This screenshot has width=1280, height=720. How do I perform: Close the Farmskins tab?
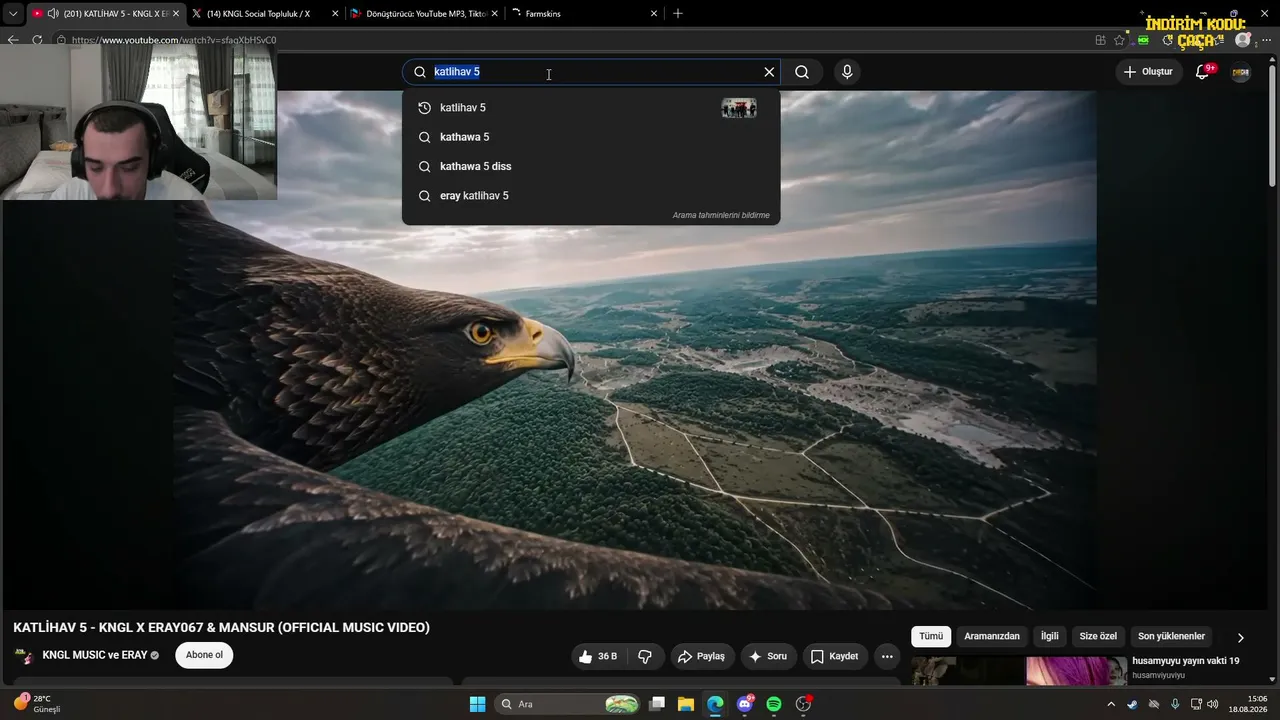pos(654,14)
